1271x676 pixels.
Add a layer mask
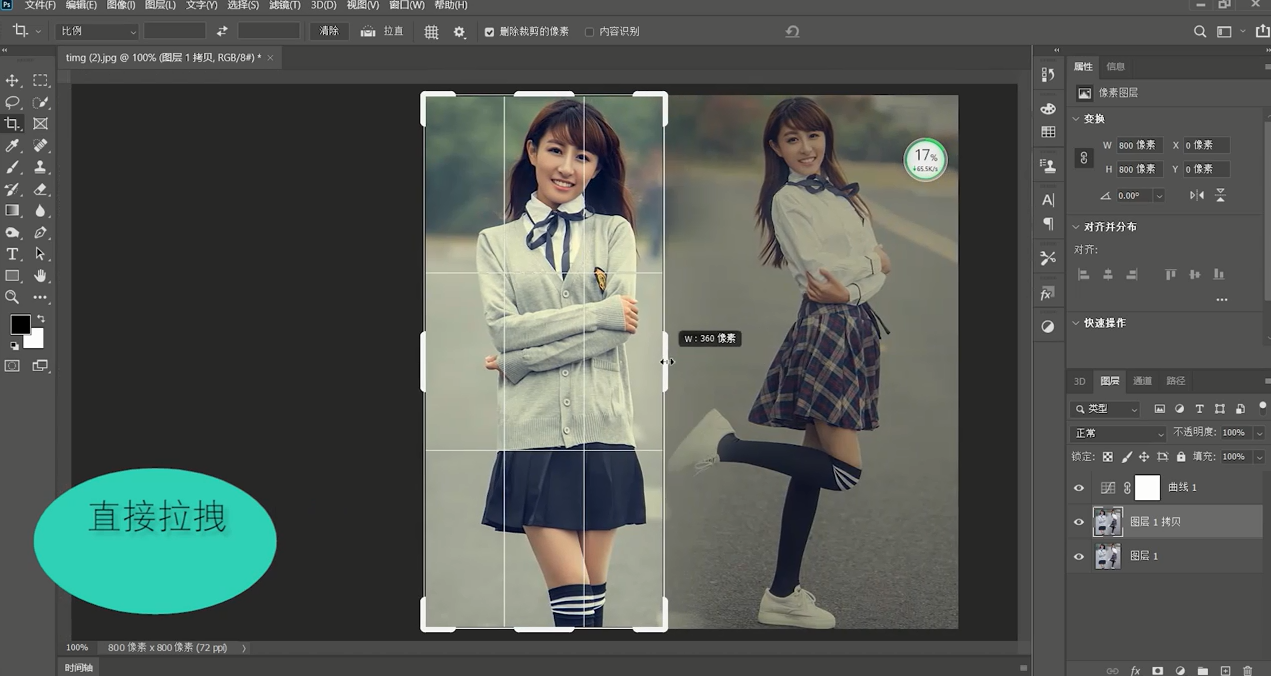(1157, 671)
